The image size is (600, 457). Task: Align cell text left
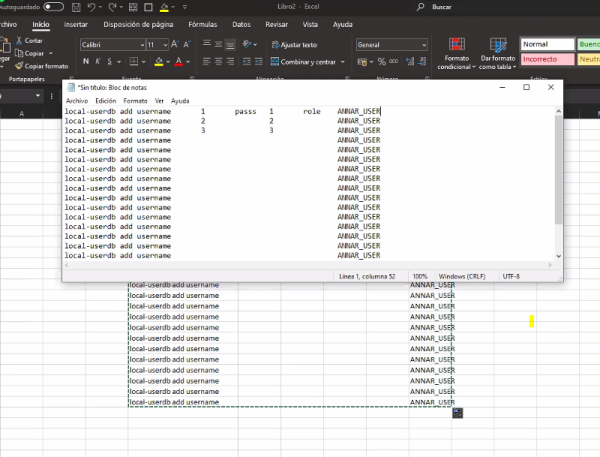[x=207, y=61]
